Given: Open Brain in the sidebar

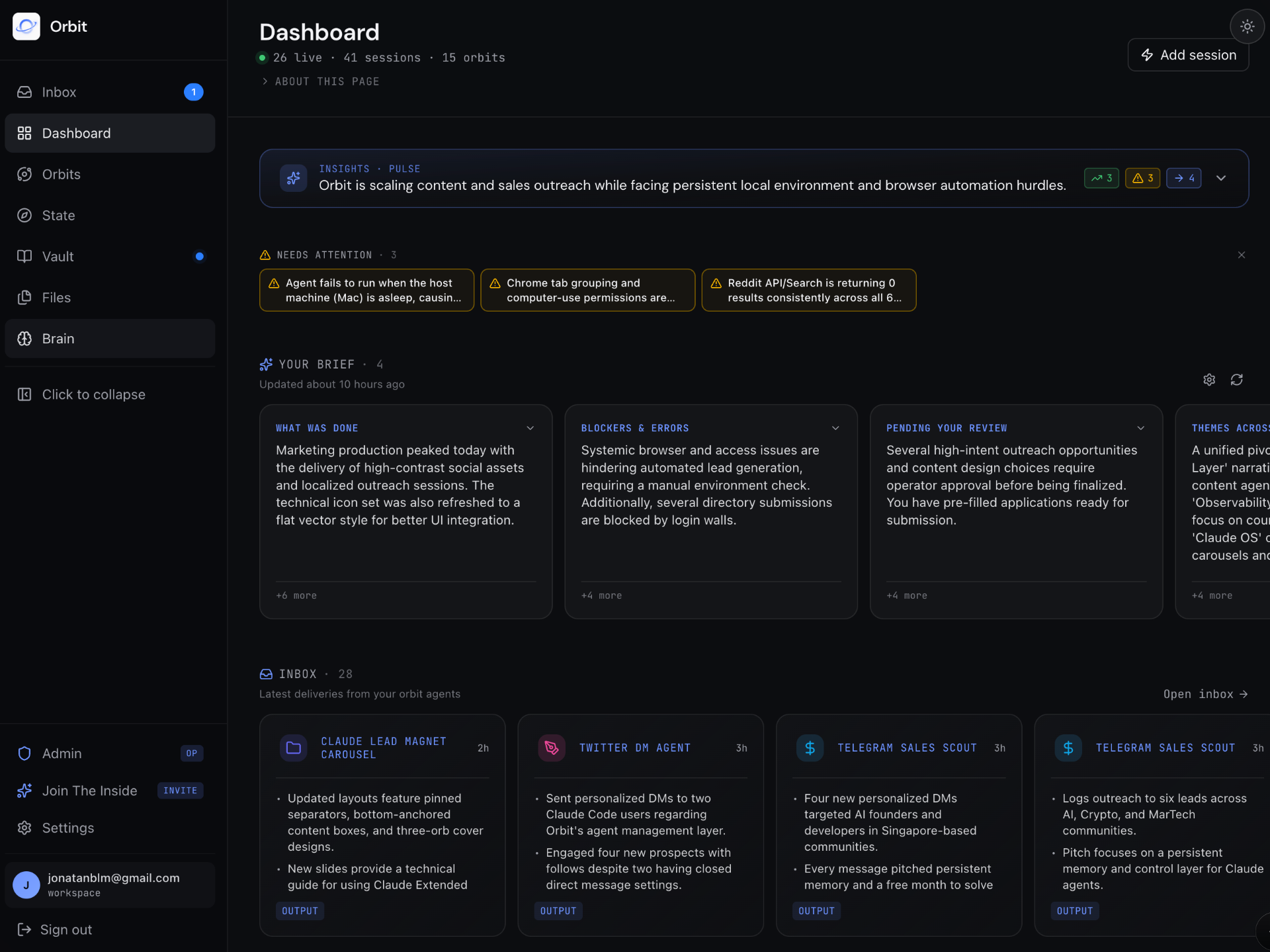Looking at the screenshot, I should pyautogui.click(x=110, y=339).
